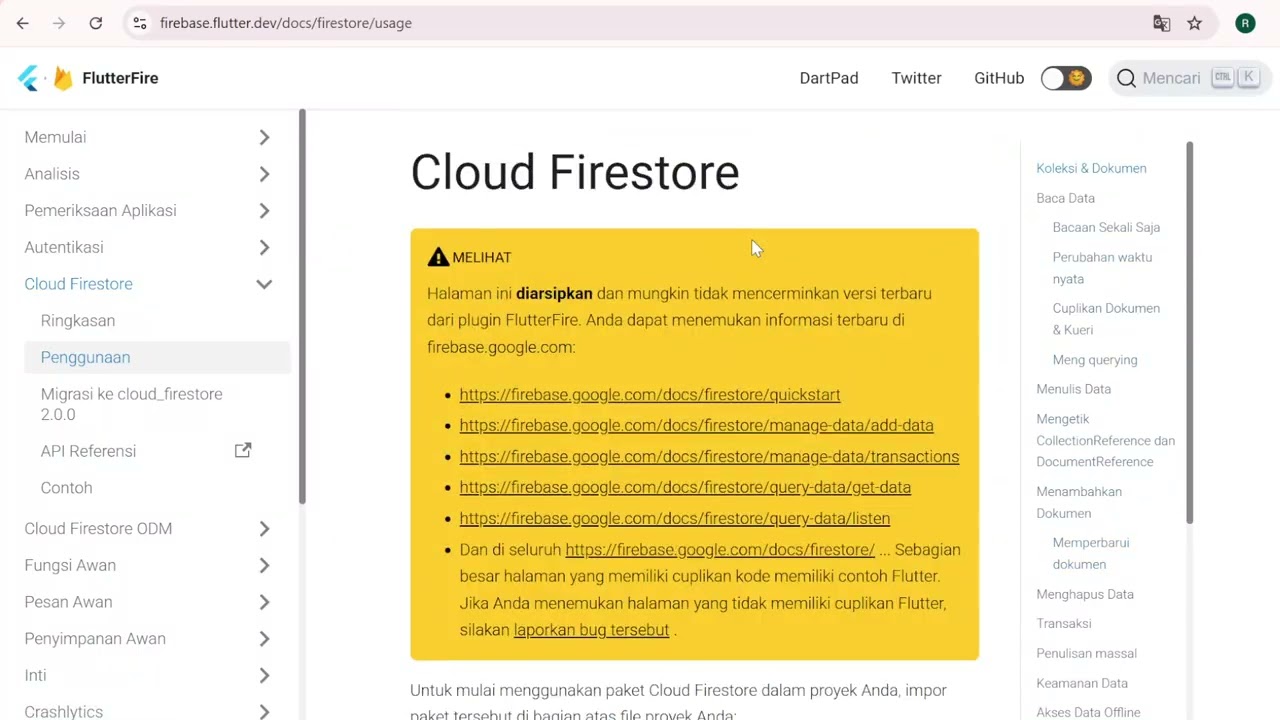Expand Cloud Firestore ODM chevron

[x=264, y=528]
